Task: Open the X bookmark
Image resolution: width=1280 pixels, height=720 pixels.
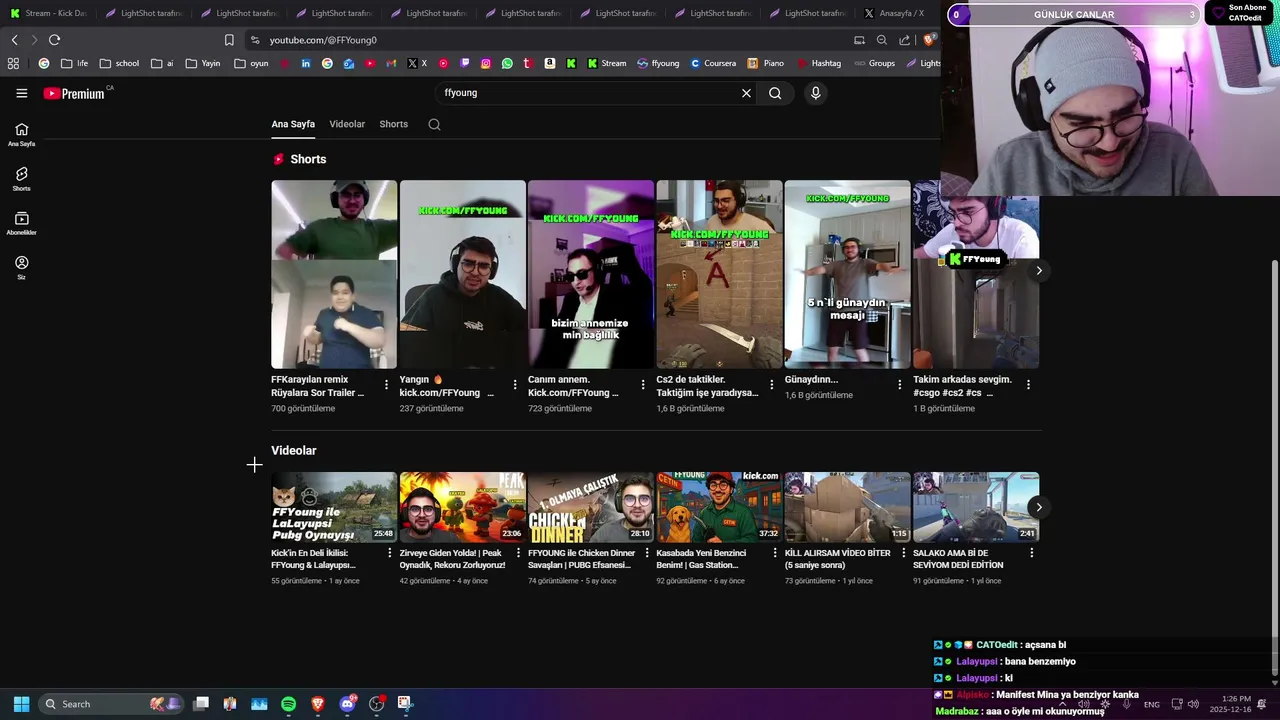Action: tap(417, 63)
